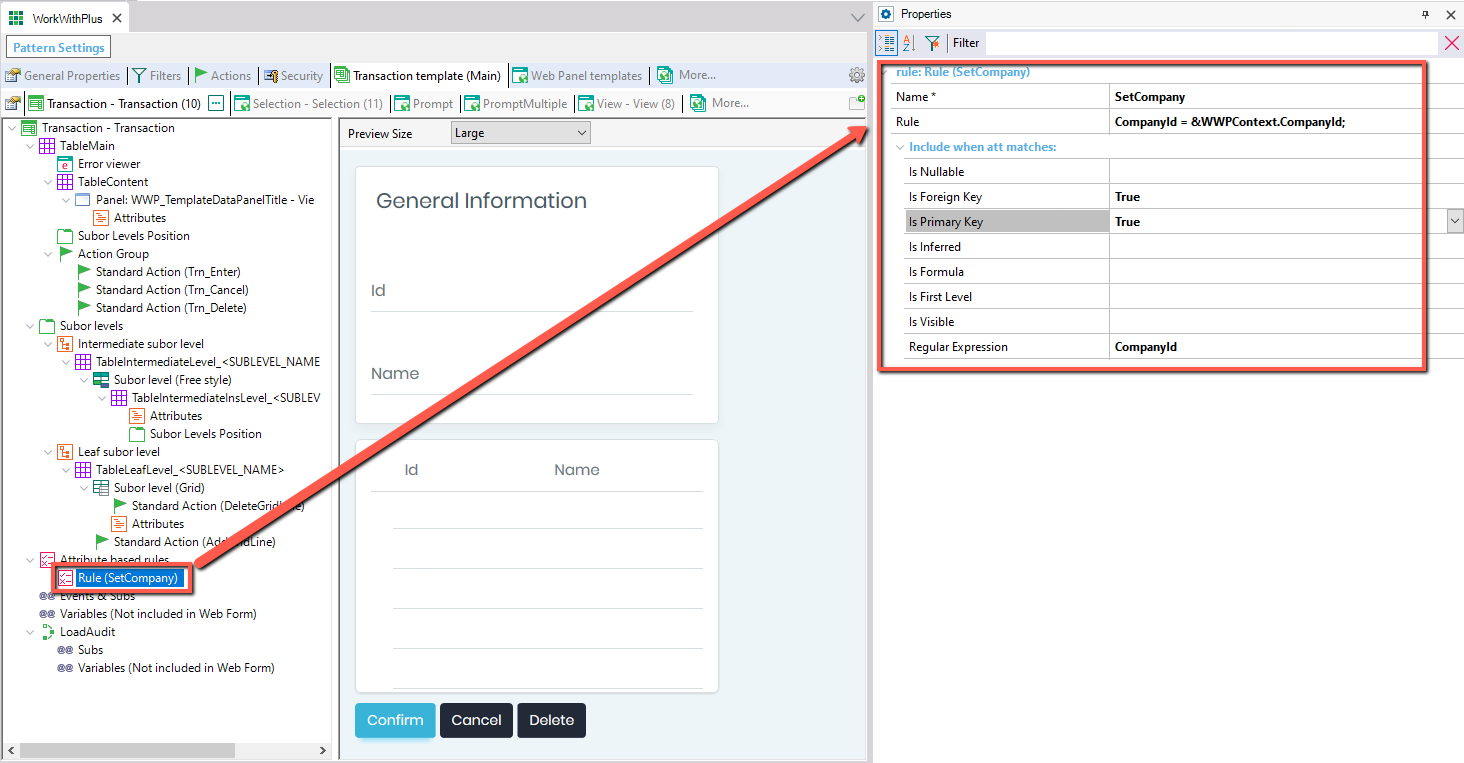Click the alphabetical sort icon in Properties
This screenshot has width=1464, height=763.
click(908, 43)
